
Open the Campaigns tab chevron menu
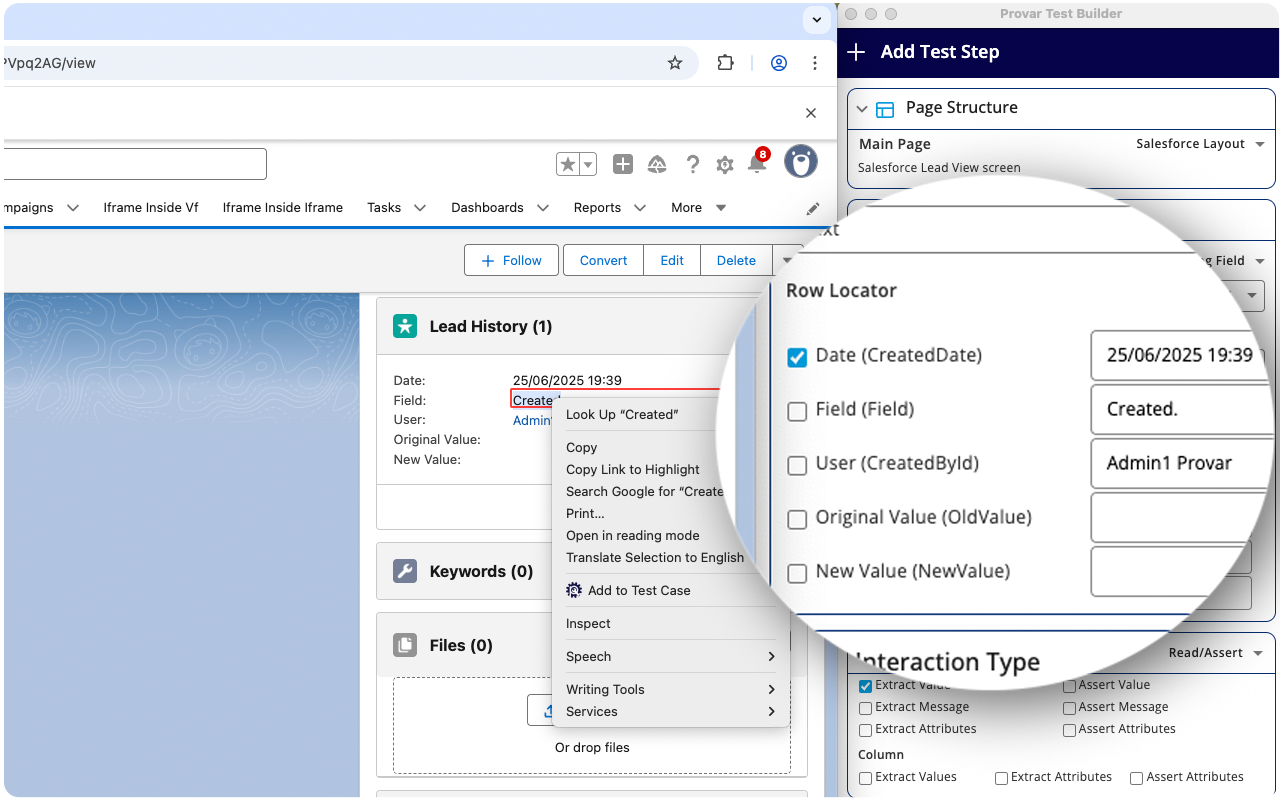coord(73,208)
